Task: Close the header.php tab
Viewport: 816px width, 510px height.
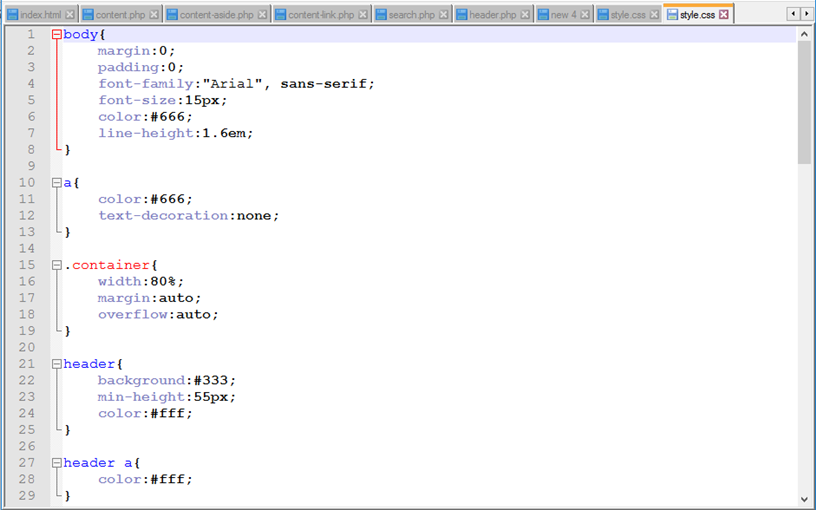Action: [x=525, y=15]
